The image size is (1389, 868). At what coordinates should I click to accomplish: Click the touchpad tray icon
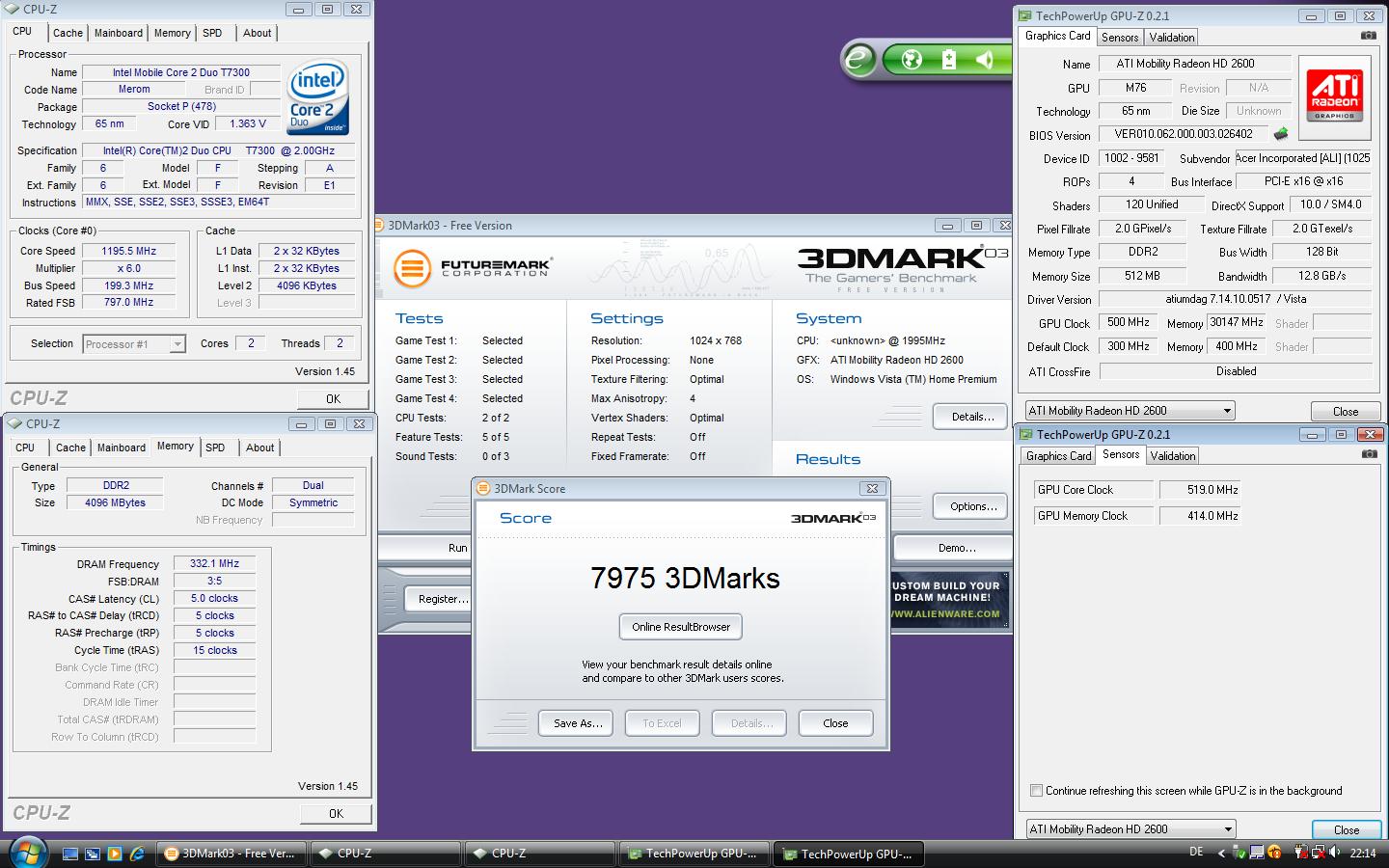click(x=1257, y=853)
